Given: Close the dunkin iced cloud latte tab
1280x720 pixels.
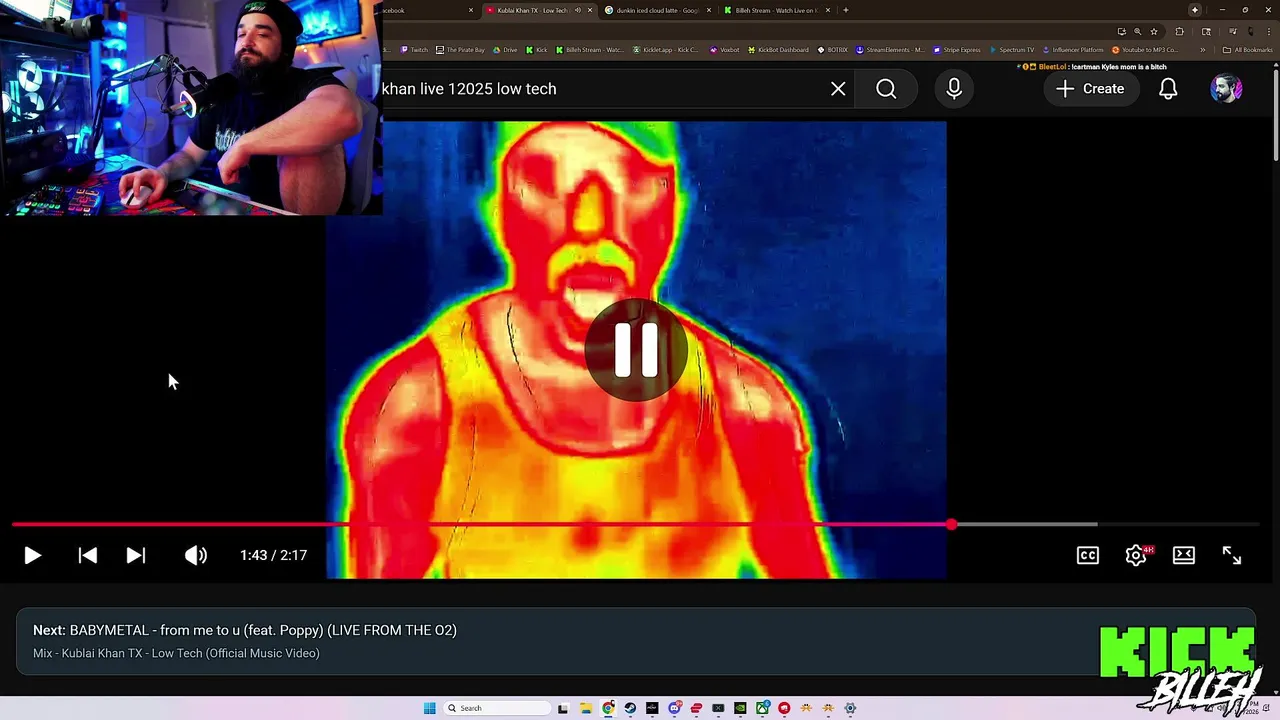Looking at the screenshot, I should point(709,10).
